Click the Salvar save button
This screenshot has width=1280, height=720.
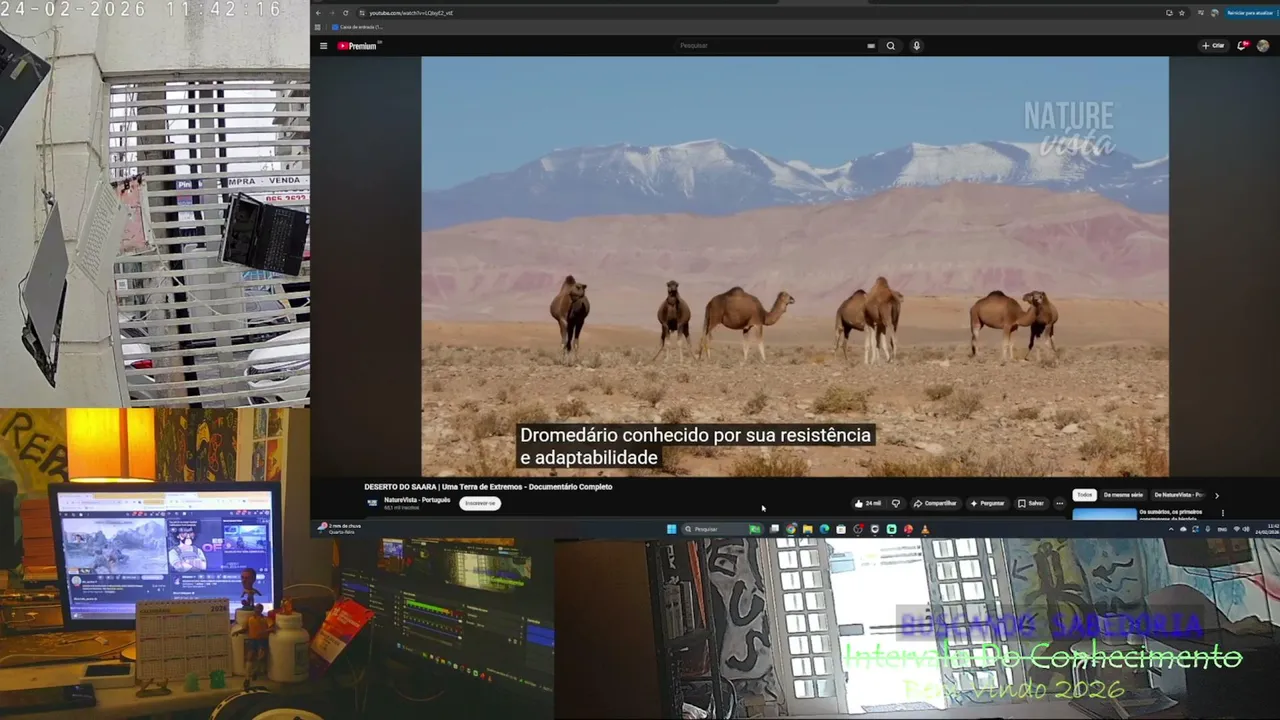pos(1031,503)
